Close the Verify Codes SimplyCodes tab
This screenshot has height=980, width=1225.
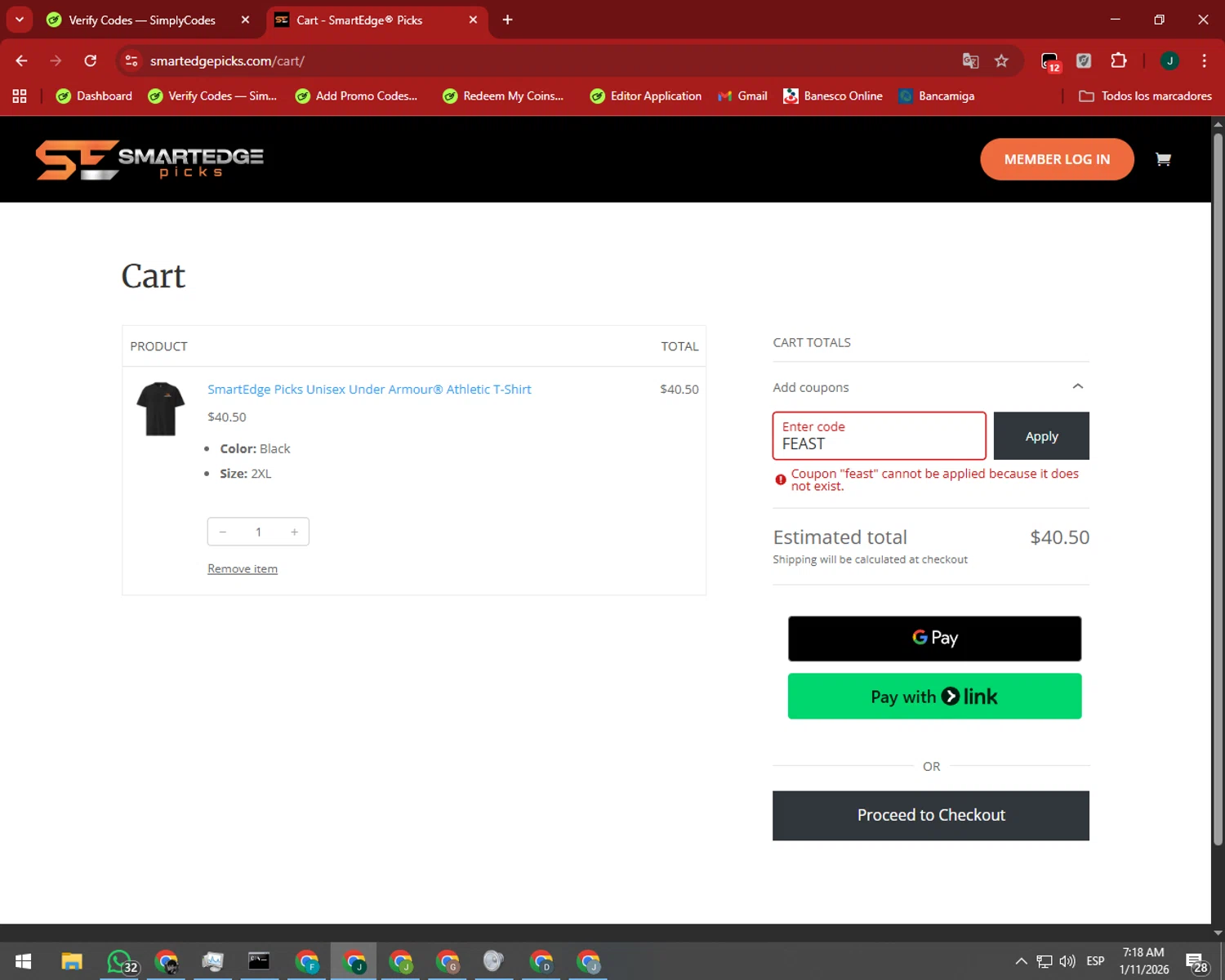(245, 20)
